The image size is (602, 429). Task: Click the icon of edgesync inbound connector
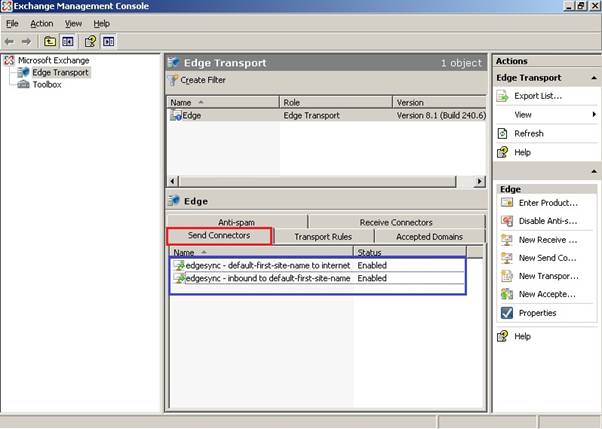point(179,278)
